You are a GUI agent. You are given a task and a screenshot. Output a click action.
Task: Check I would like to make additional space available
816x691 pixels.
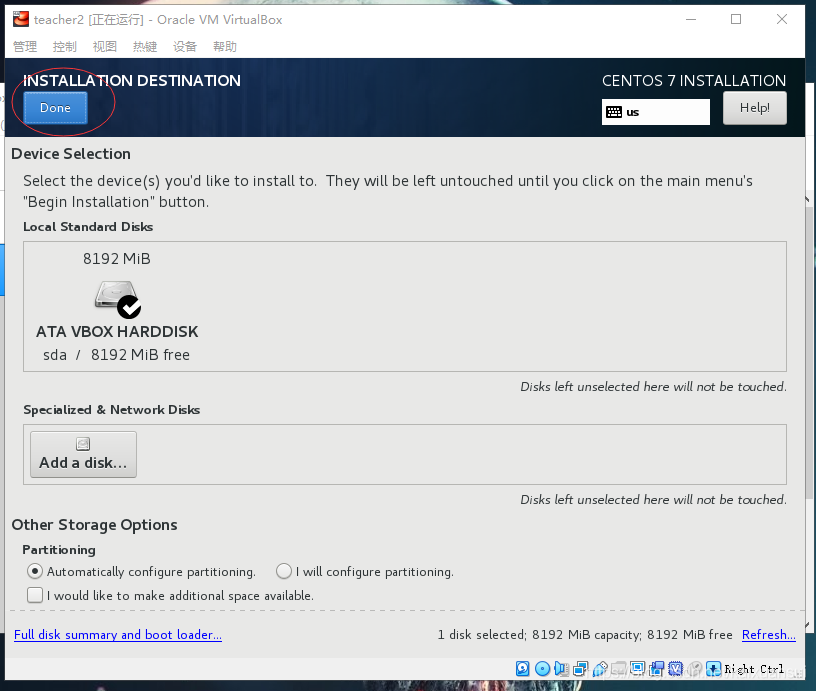[x=35, y=595]
